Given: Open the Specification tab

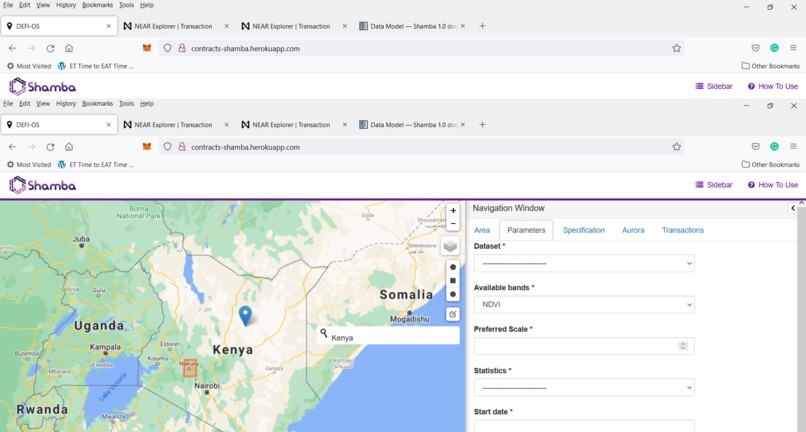Looking at the screenshot, I should click(583, 230).
